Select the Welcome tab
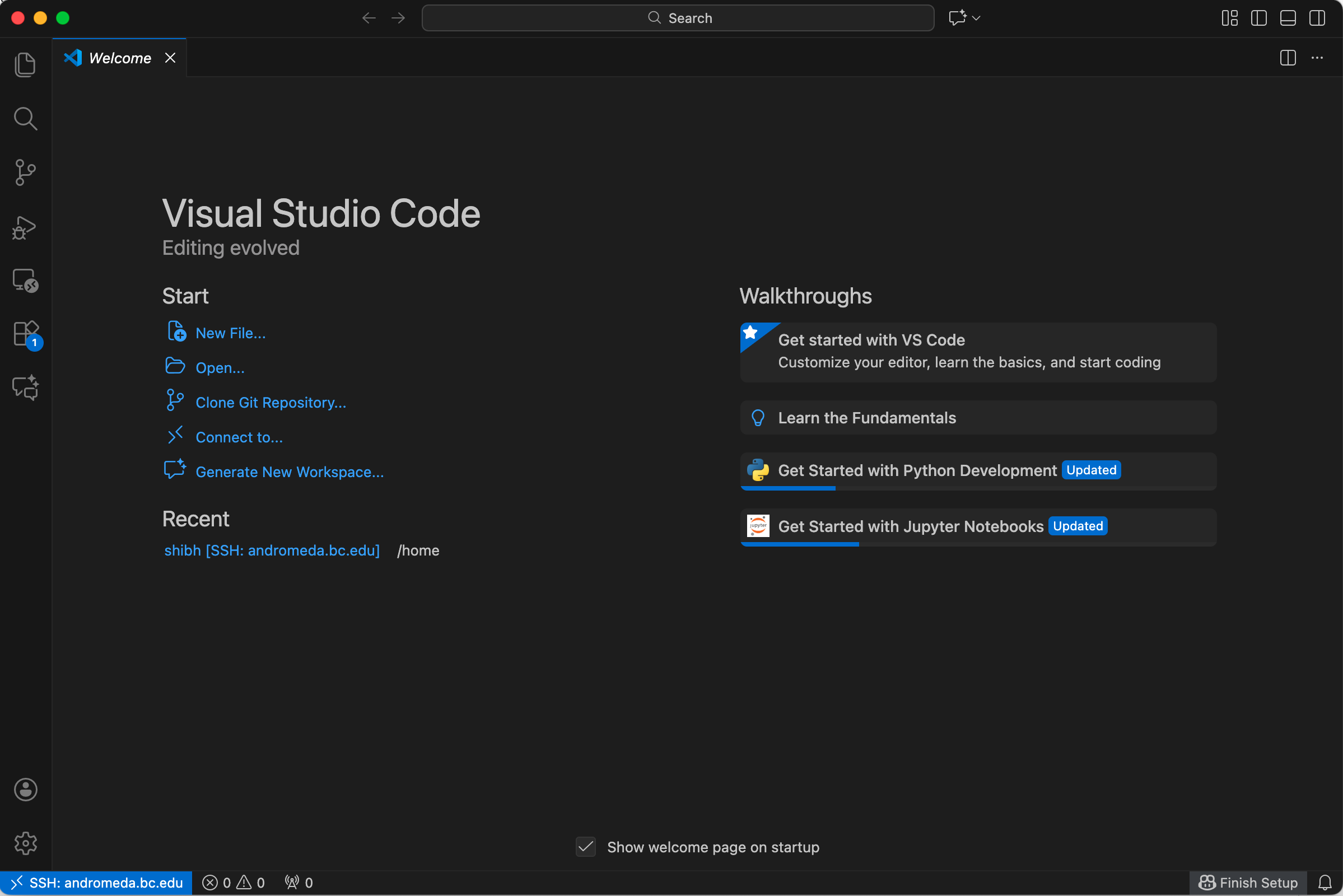 (x=119, y=58)
